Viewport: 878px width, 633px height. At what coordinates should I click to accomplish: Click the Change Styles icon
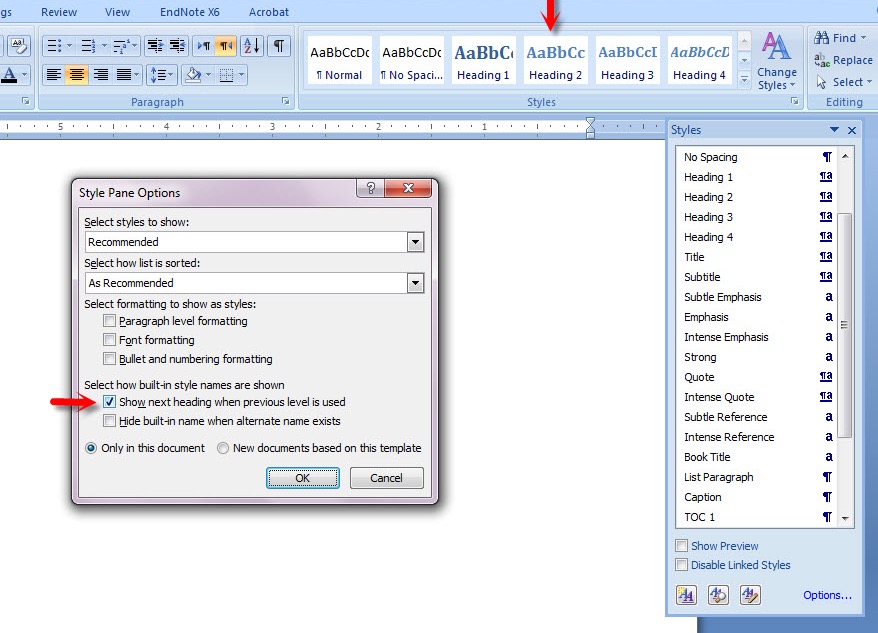pos(777,60)
